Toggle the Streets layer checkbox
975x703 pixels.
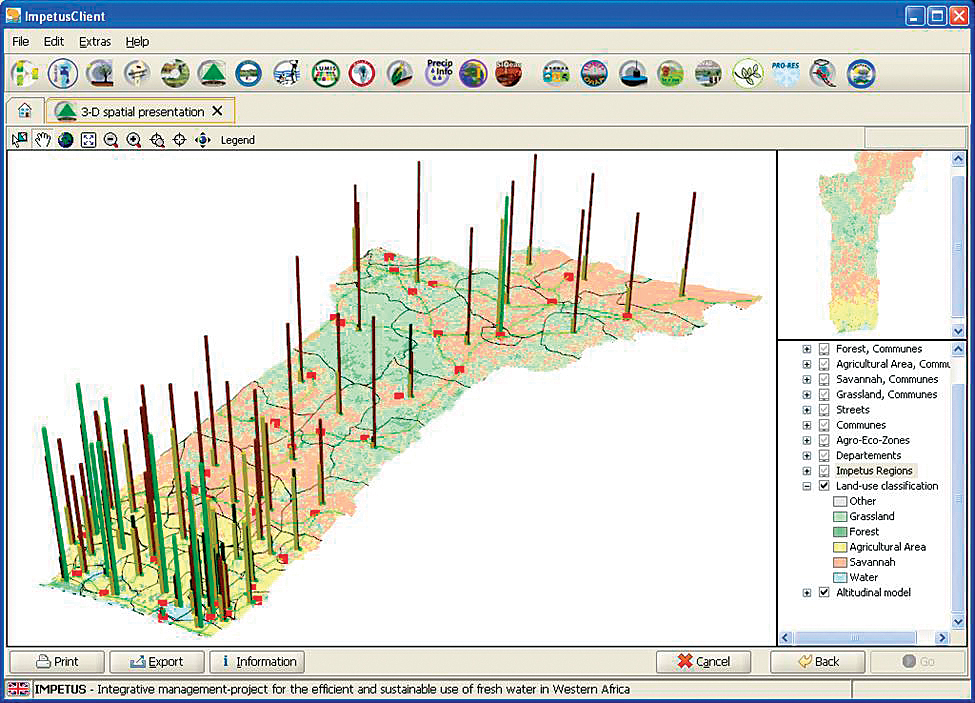point(824,410)
